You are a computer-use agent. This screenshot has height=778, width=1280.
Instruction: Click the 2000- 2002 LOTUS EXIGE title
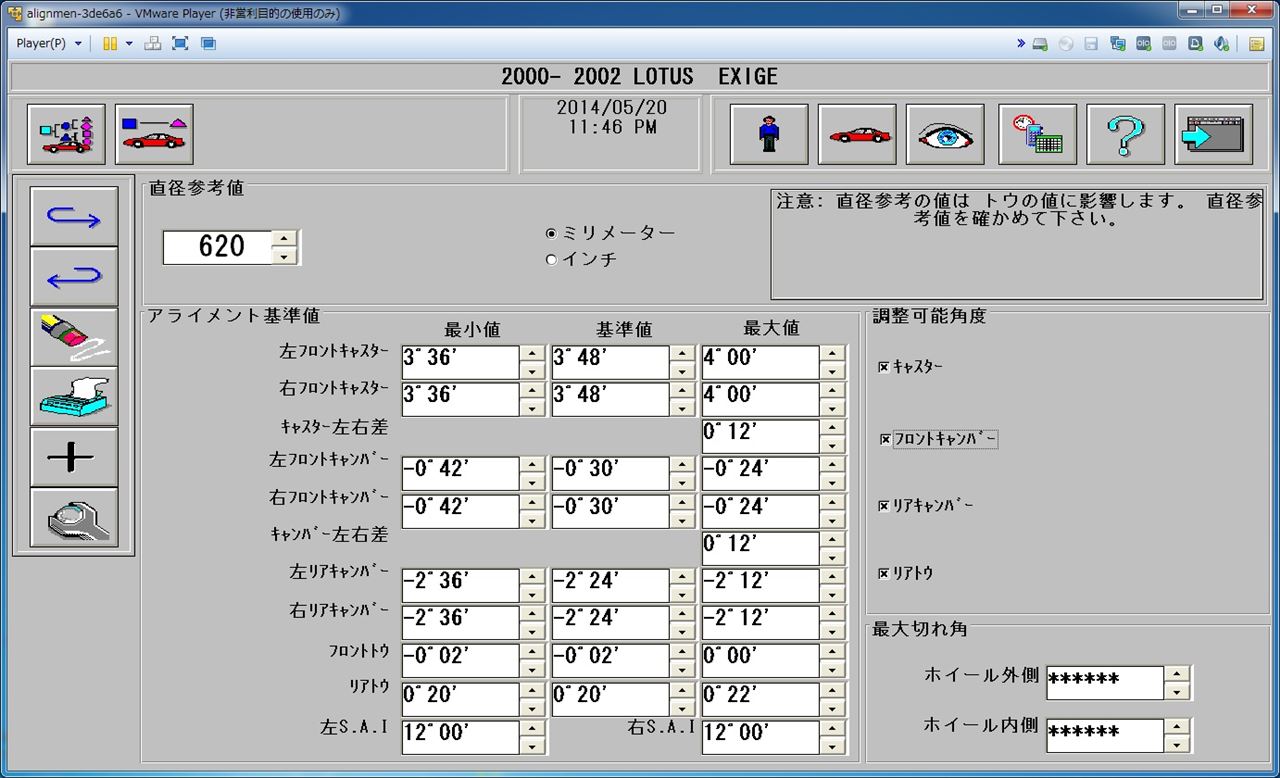coord(639,77)
